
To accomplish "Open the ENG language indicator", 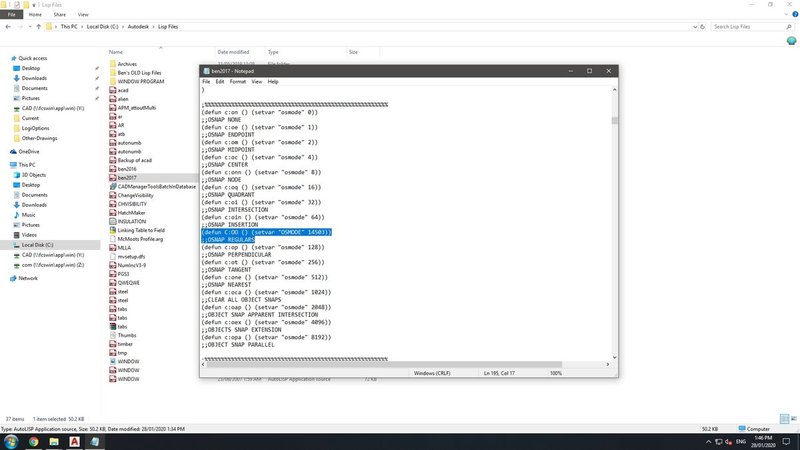I will 741,442.
